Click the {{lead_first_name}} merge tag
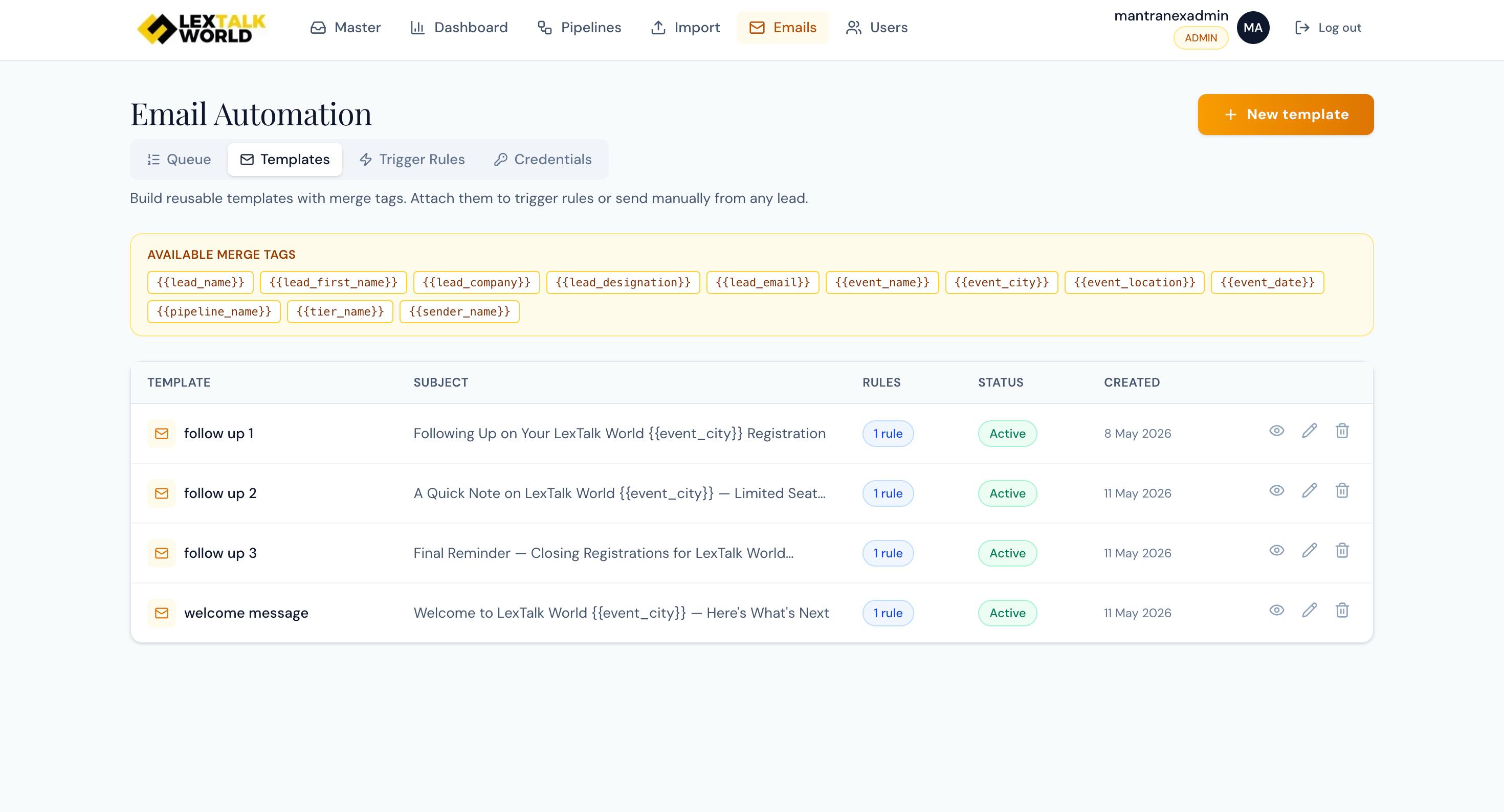 (334, 283)
